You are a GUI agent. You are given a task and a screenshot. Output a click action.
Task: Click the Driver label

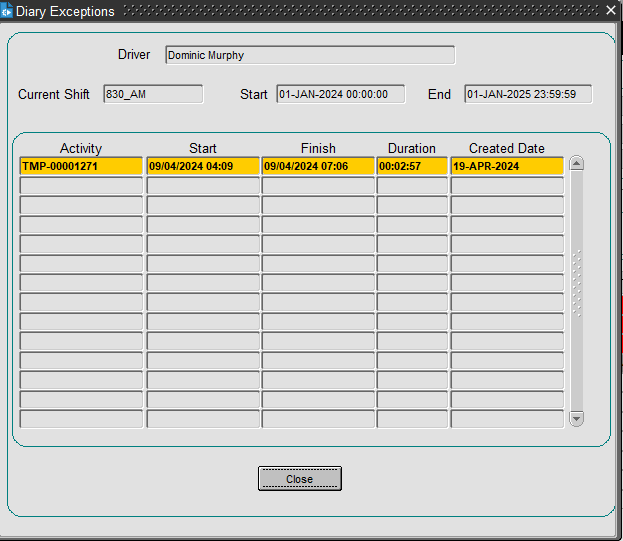pos(134,54)
